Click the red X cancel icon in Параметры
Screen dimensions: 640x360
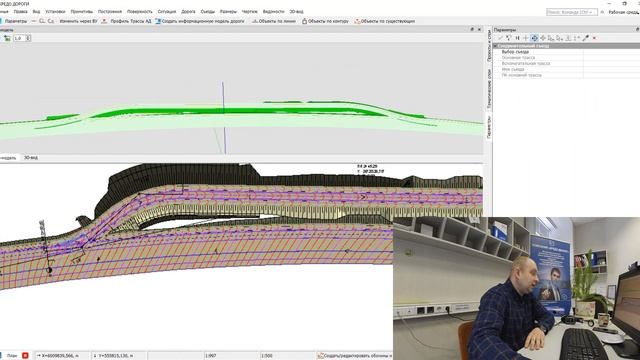(594, 38)
